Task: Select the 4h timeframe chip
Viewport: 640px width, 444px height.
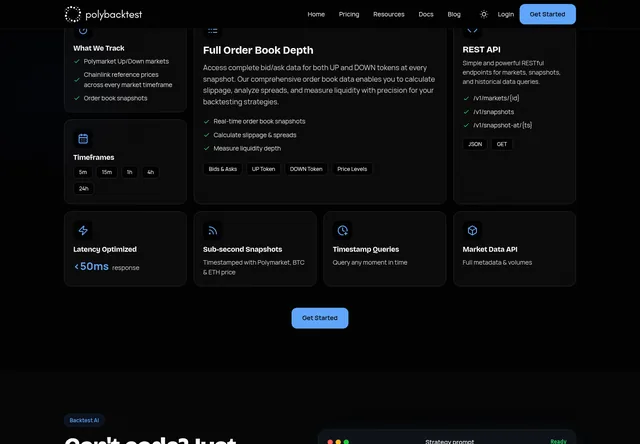Action: tap(150, 172)
